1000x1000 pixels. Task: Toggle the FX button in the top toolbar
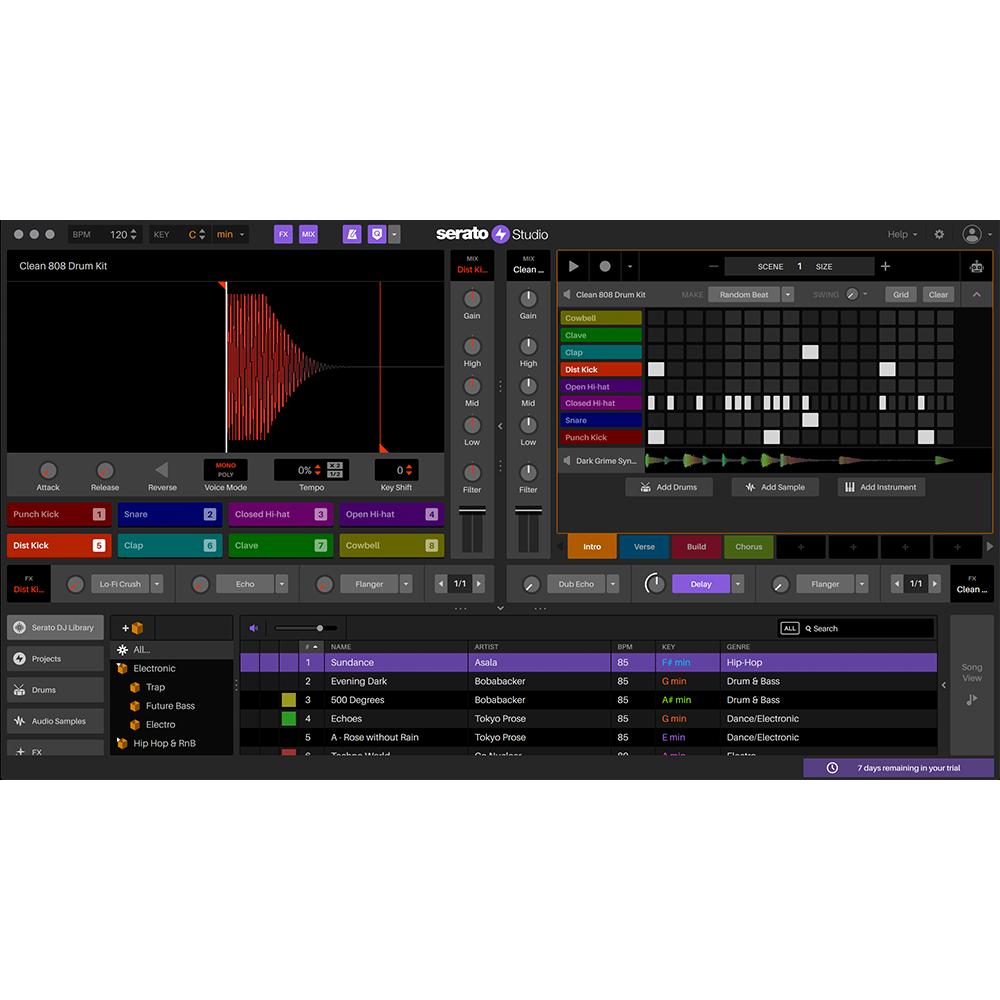point(282,233)
